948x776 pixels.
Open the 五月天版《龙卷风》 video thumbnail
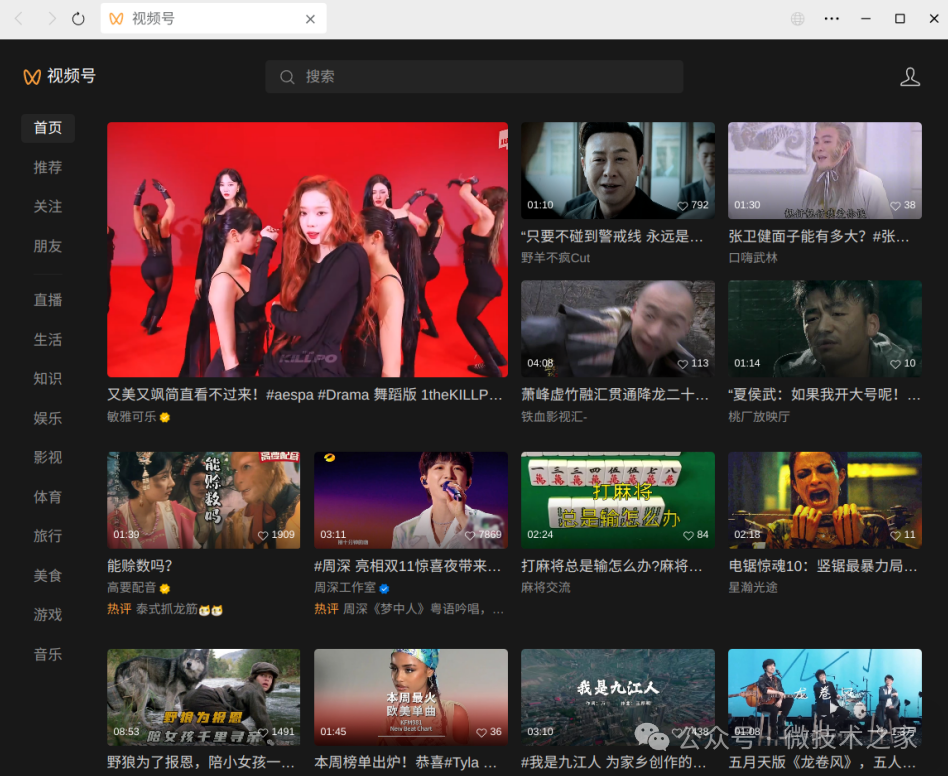click(x=825, y=697)
